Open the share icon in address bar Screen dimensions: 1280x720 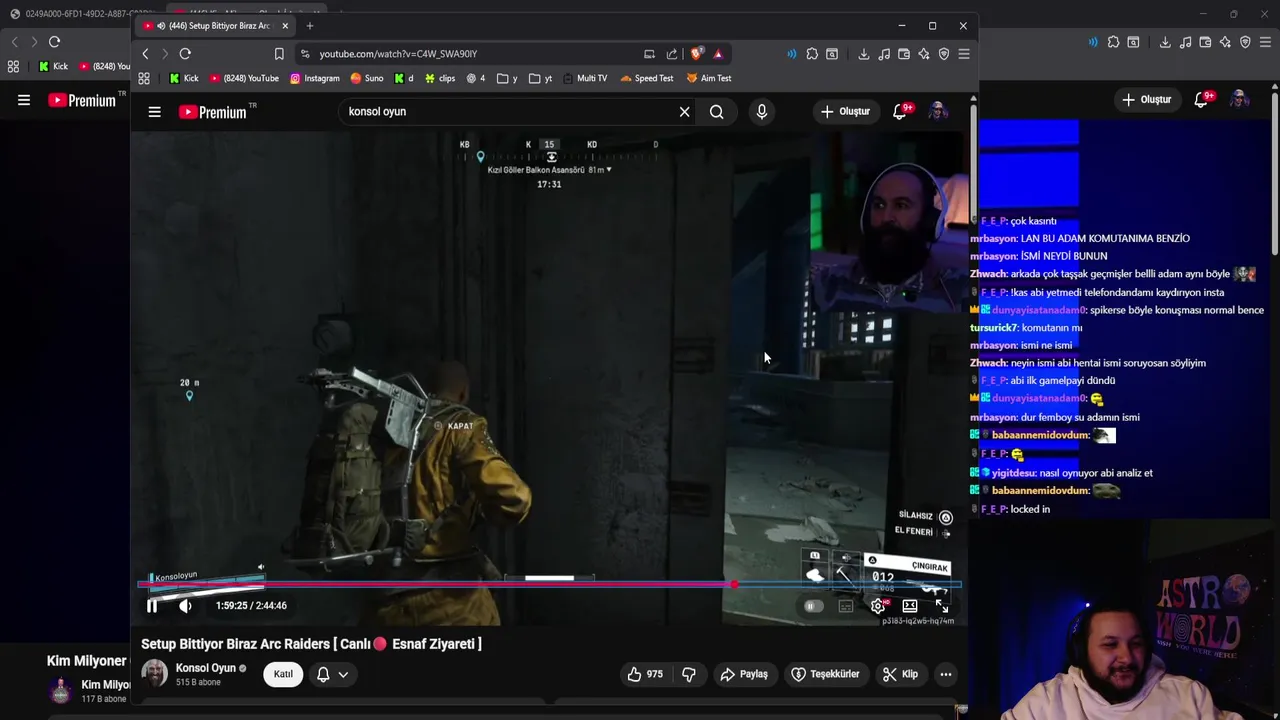672,54
